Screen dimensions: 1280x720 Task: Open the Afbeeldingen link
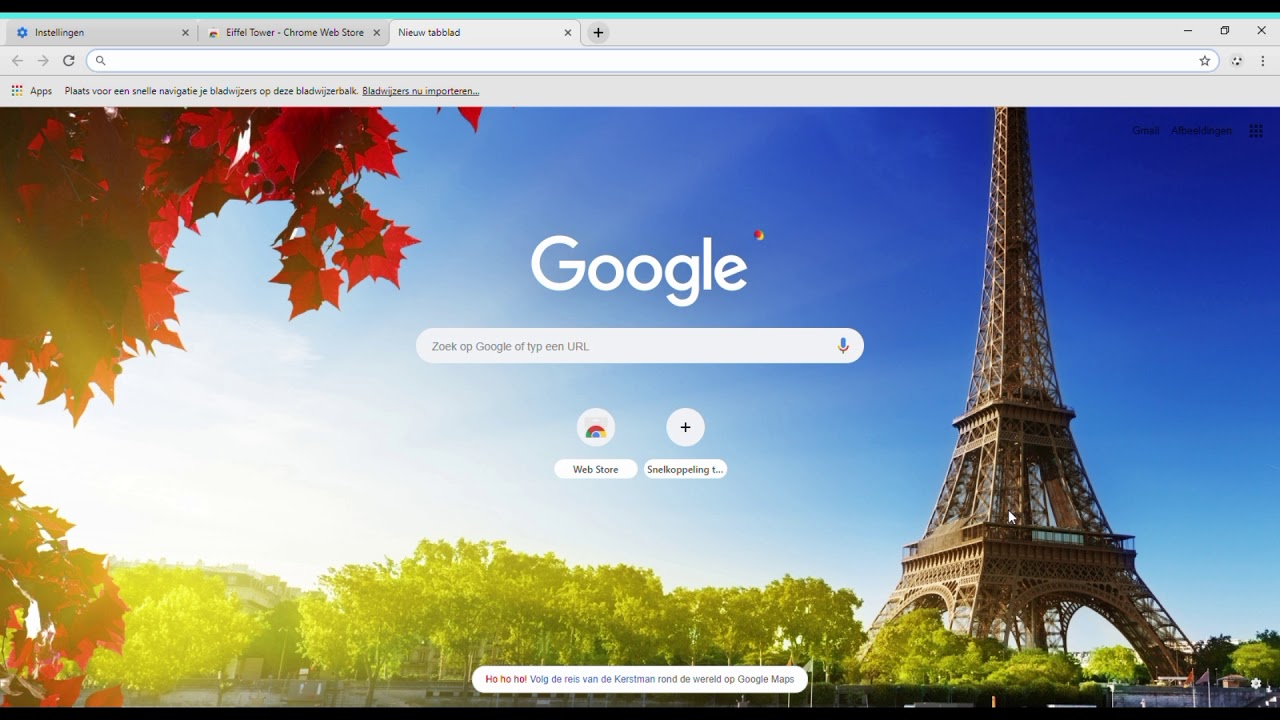(1202, 131)
